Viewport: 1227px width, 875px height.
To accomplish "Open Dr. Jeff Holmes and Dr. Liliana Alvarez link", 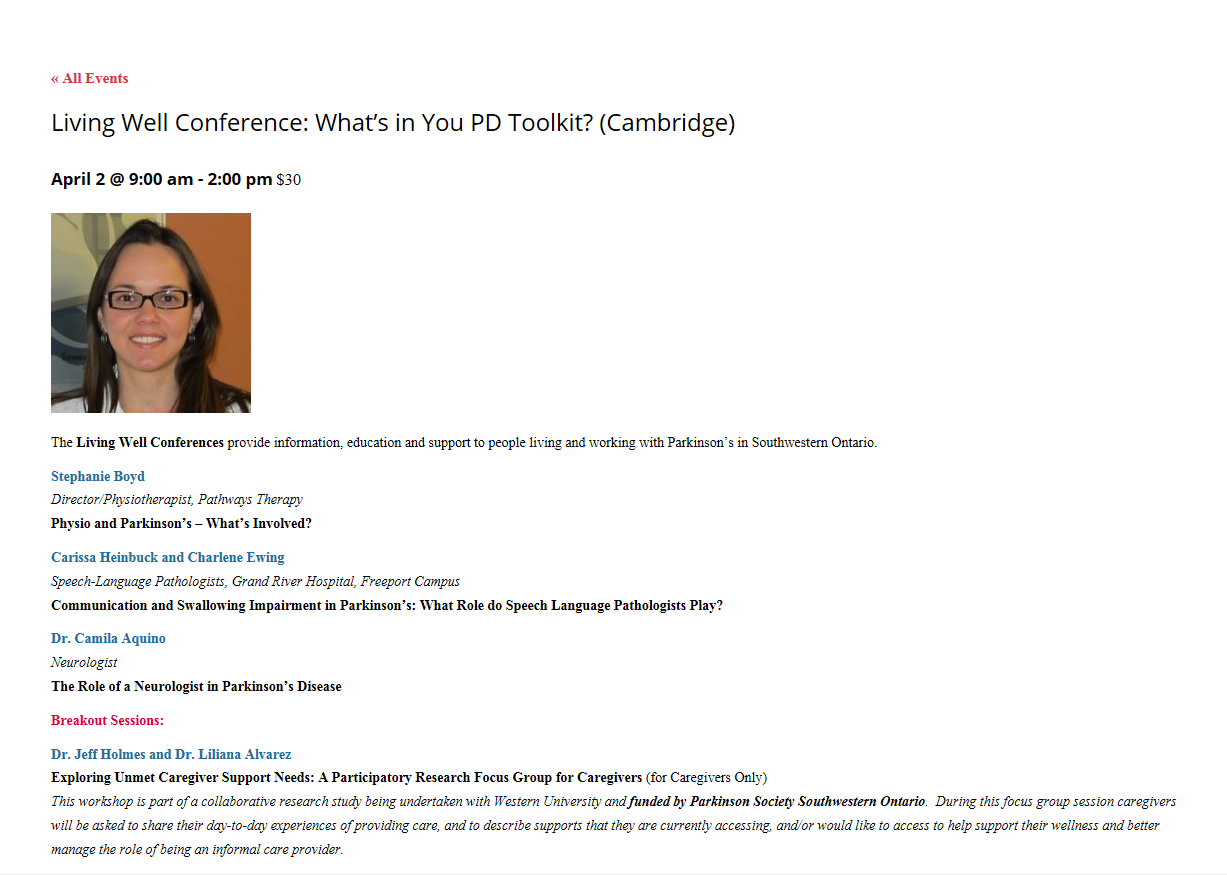I will [x=171, y=754].
